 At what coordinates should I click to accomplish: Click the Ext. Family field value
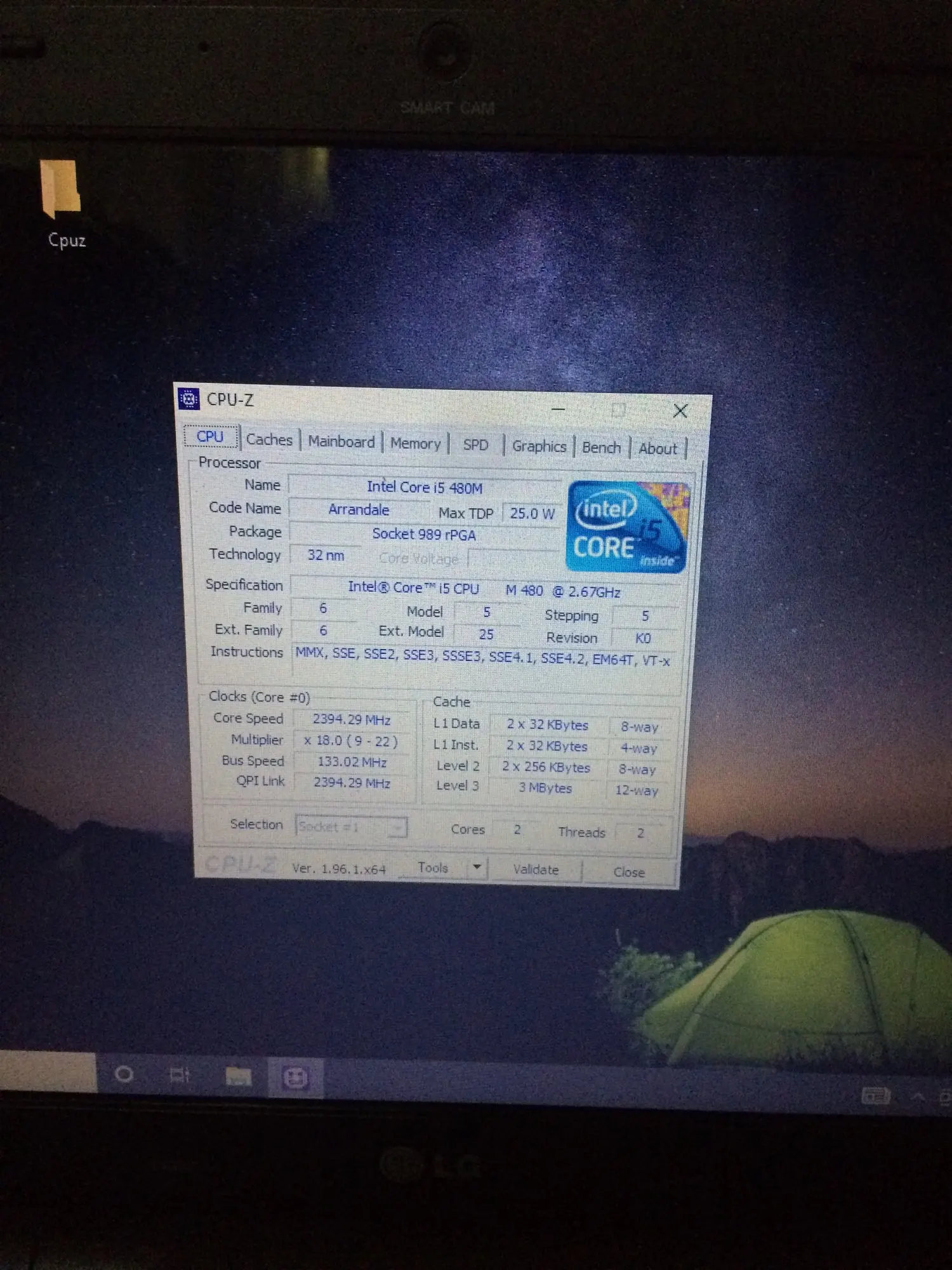[x=323, y=631]
